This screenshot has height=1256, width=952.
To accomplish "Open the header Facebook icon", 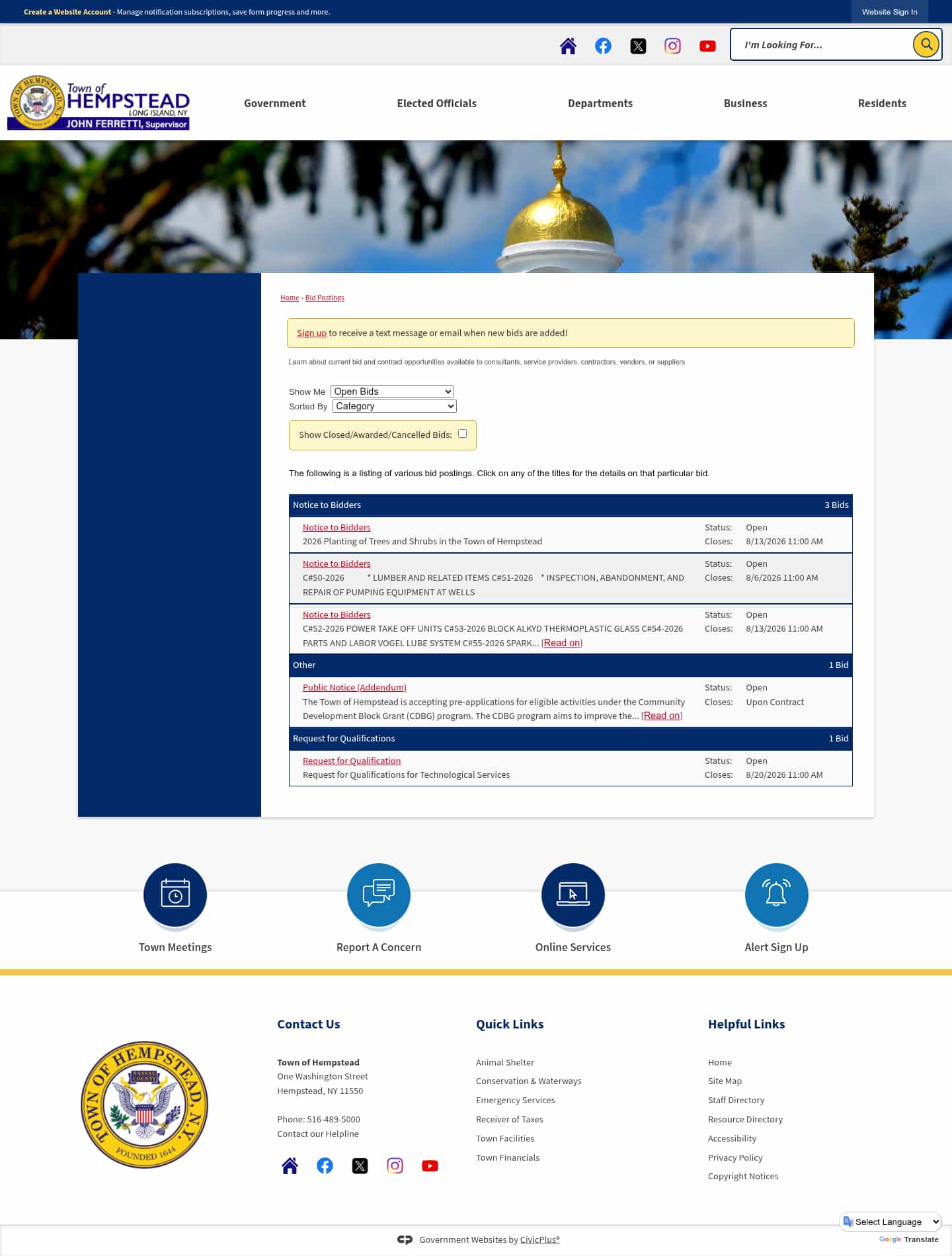I will point(603,46).
